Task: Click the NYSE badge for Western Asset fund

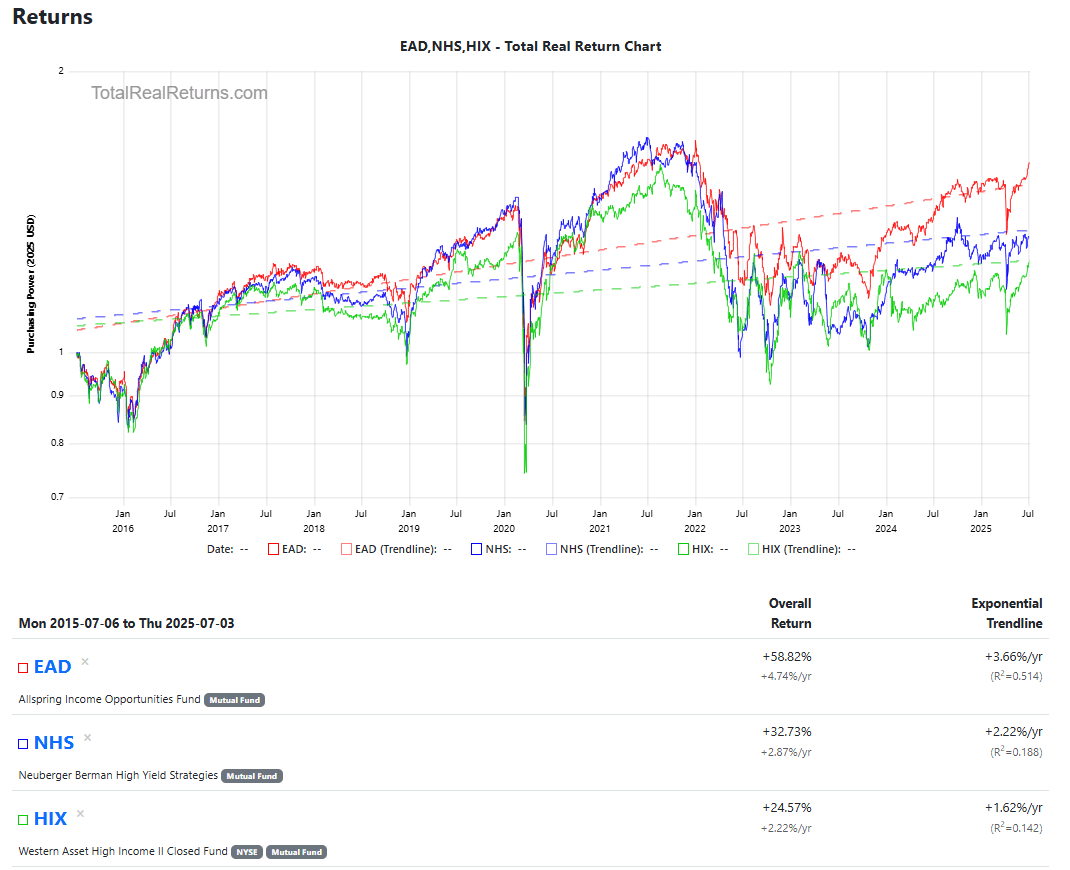Action: pos(247,852)
